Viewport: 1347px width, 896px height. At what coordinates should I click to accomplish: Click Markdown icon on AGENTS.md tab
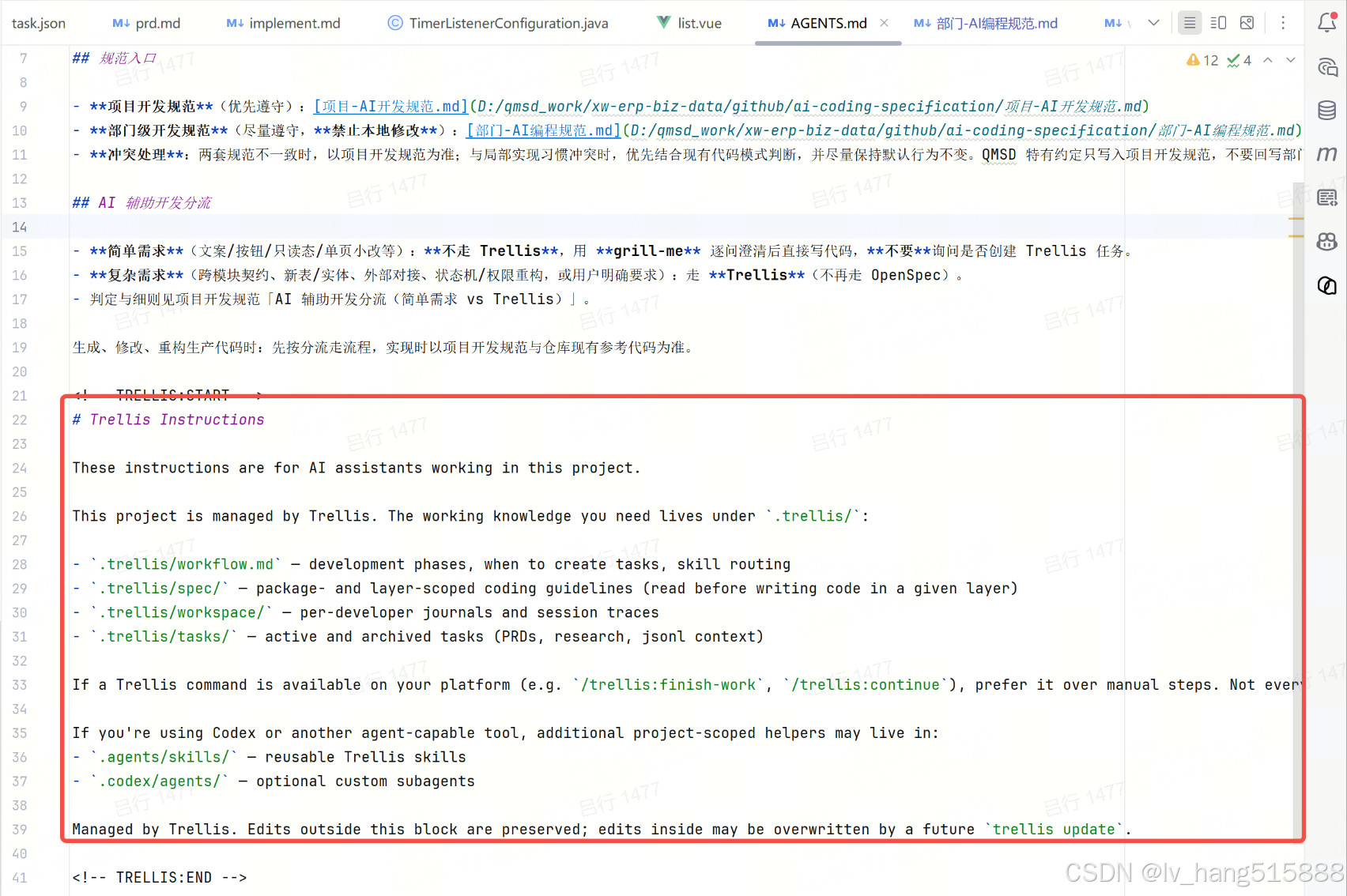pos(776,23)
